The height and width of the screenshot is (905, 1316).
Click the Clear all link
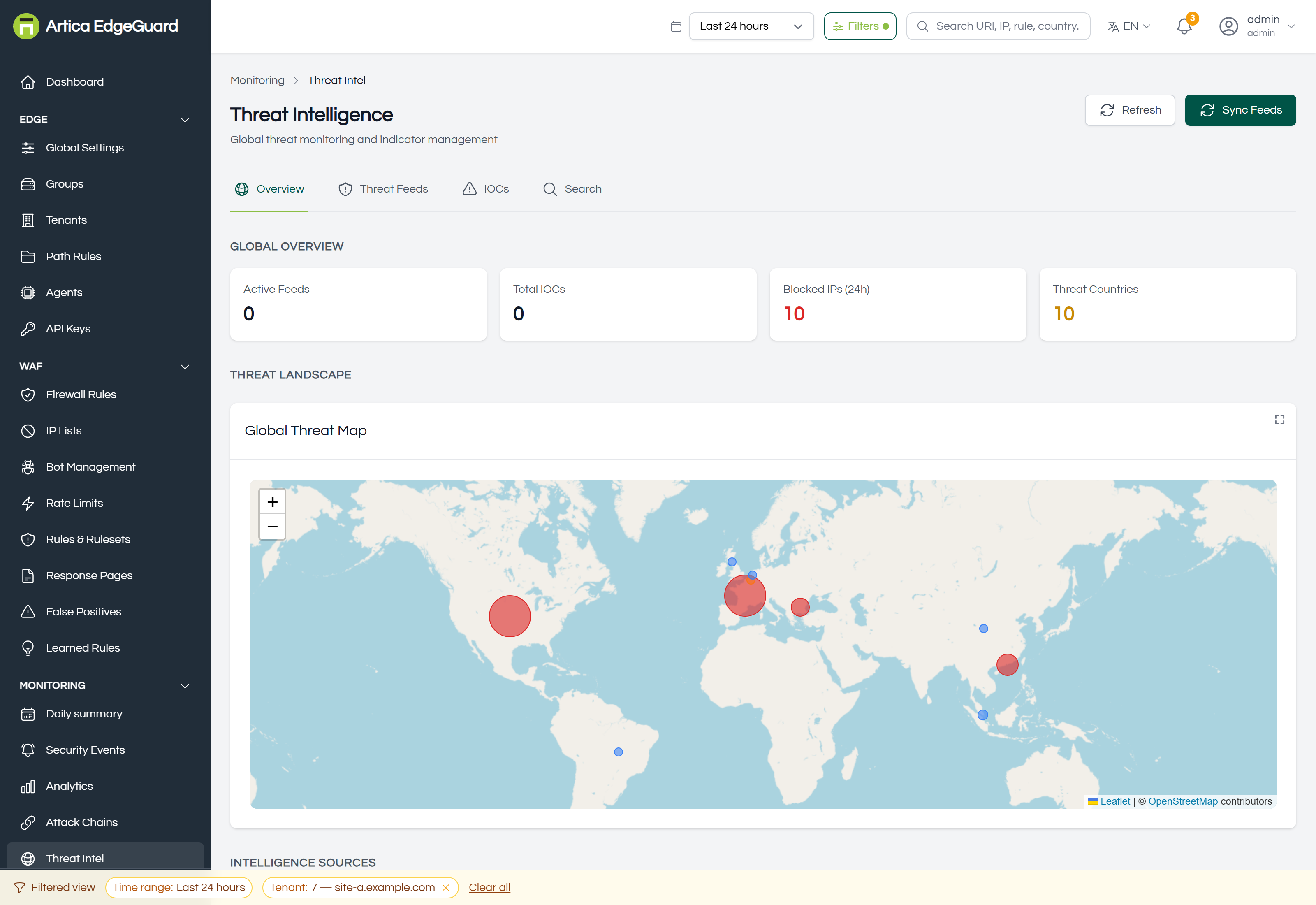click(x=489, y=887)
